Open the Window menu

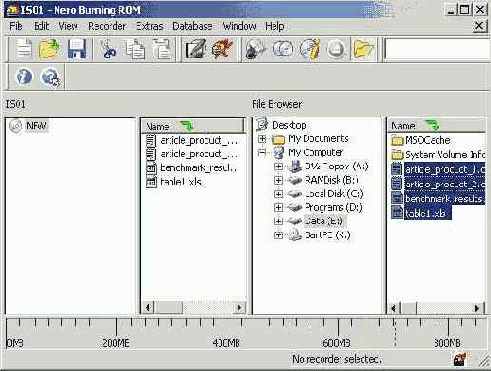coord(239,26)
